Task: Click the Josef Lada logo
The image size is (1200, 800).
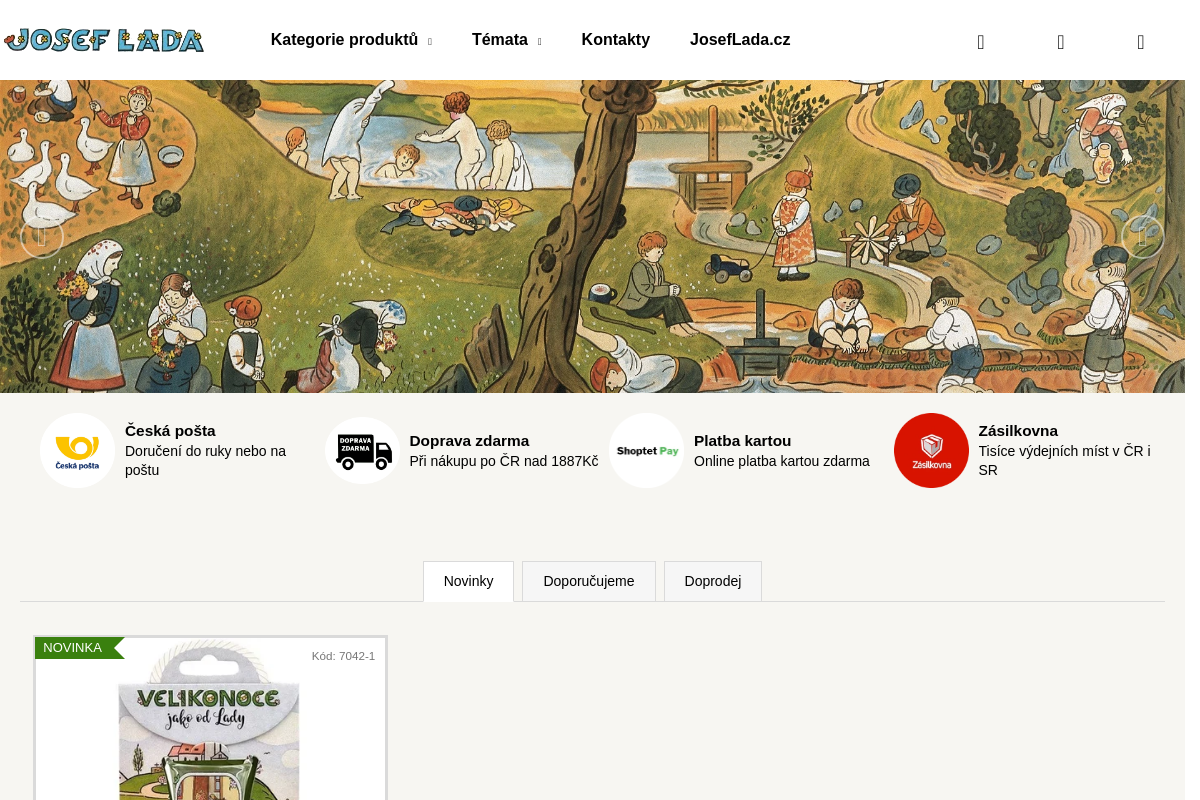Action: click(104, 40)
